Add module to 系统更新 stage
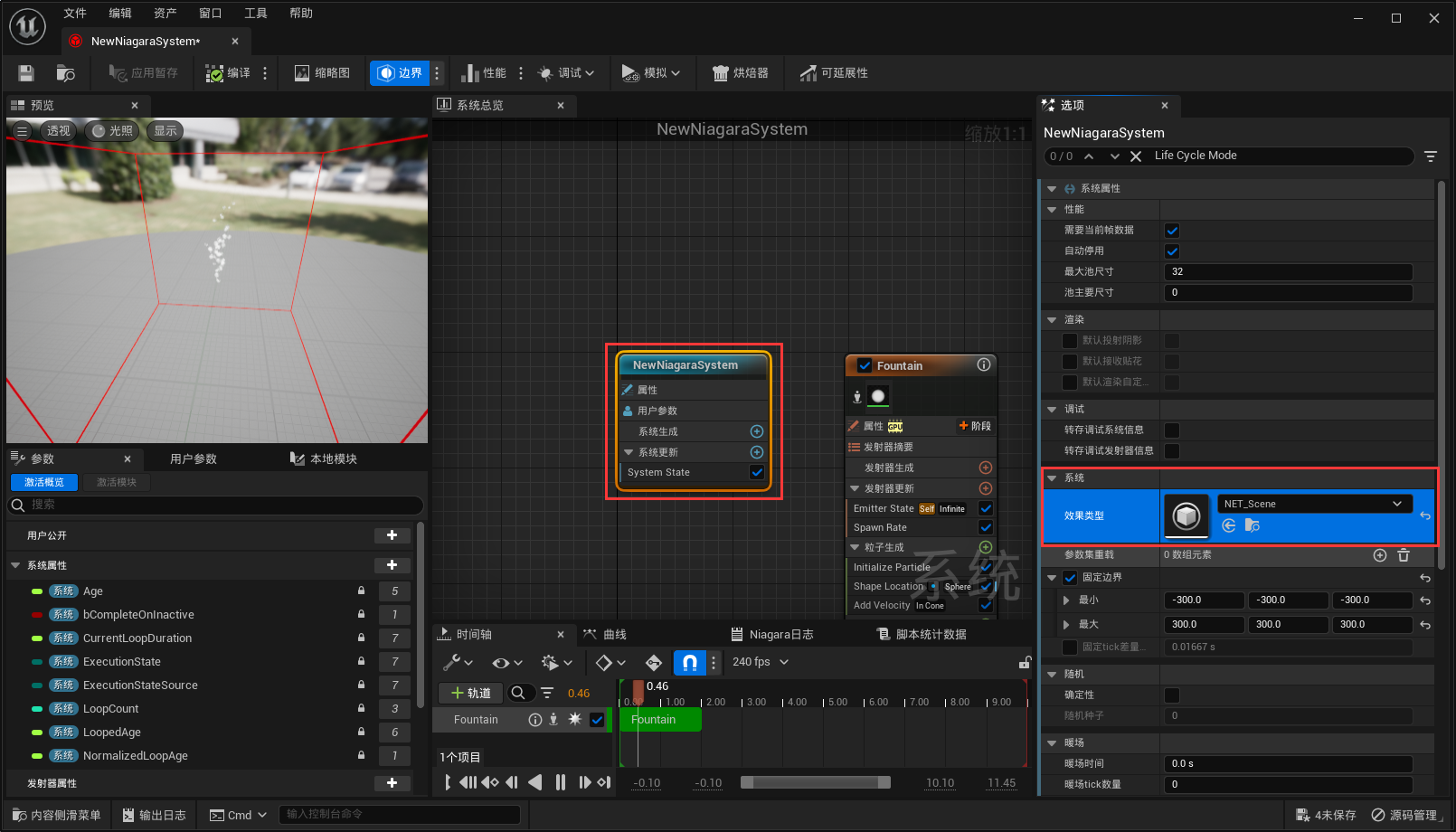This screenshot has height=832, width=1456. point(757,452)
